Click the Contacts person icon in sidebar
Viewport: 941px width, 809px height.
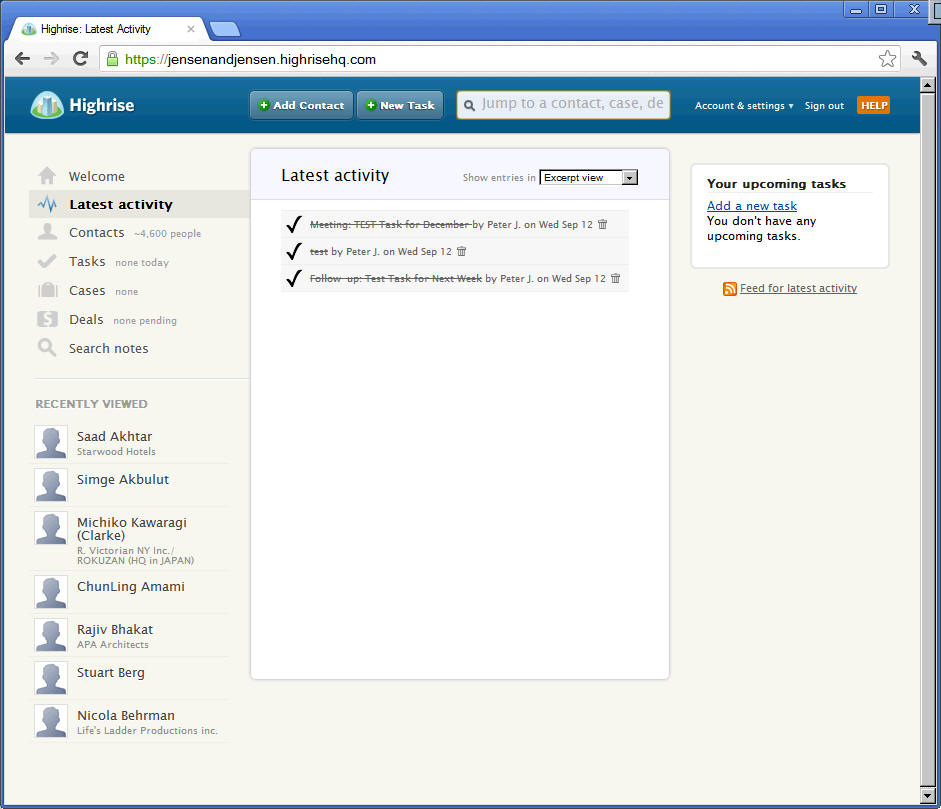47,232
